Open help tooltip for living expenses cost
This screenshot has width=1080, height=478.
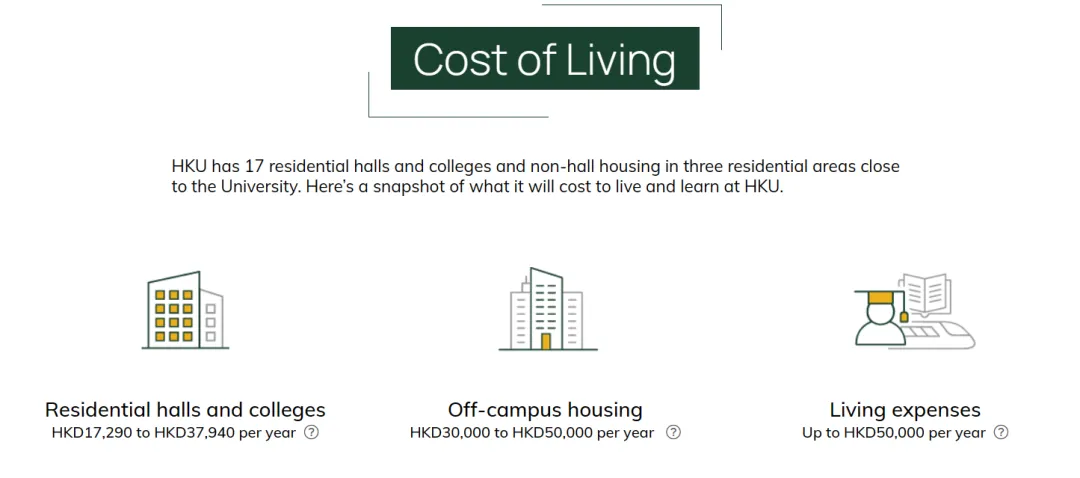pos(1001,433)
